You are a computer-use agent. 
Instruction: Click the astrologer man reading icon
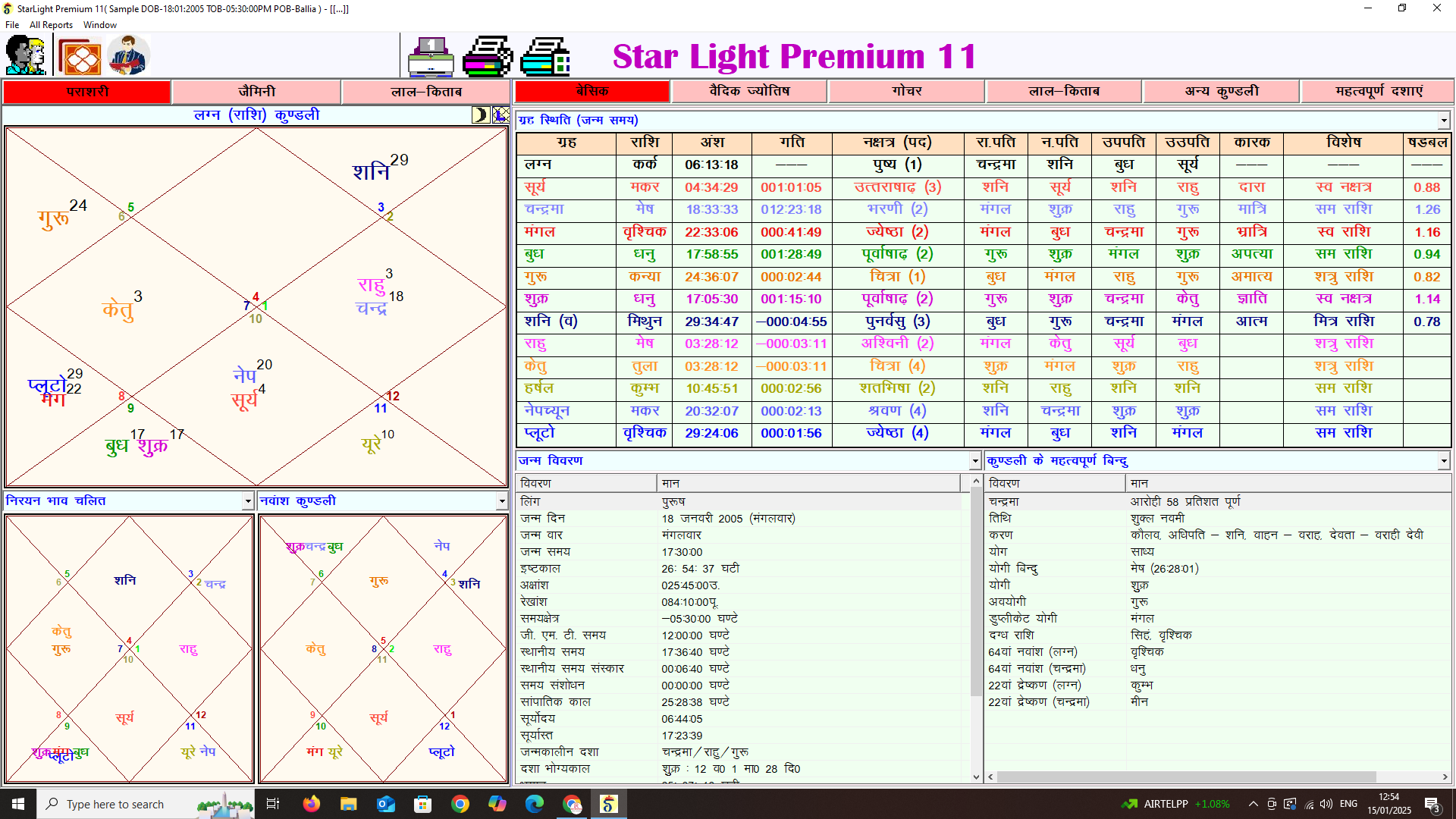coord(128,55)
